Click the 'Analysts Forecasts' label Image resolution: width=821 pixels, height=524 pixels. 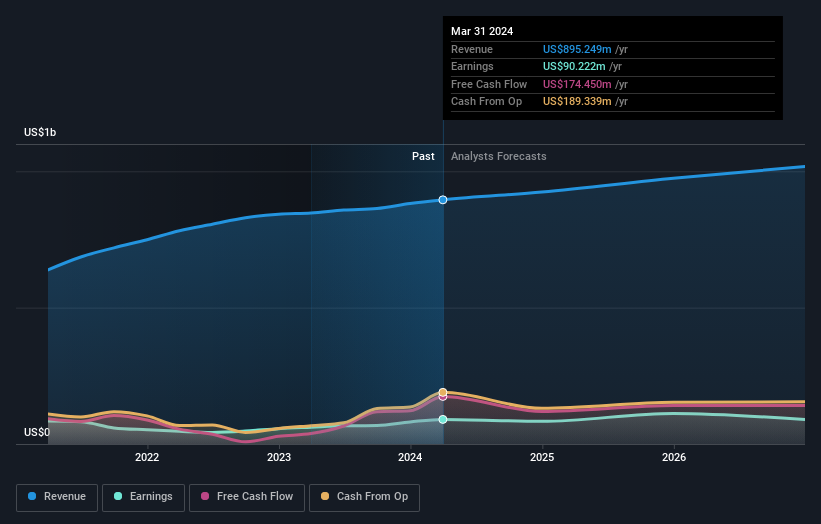pyautogui.click(x=498, y=157)
